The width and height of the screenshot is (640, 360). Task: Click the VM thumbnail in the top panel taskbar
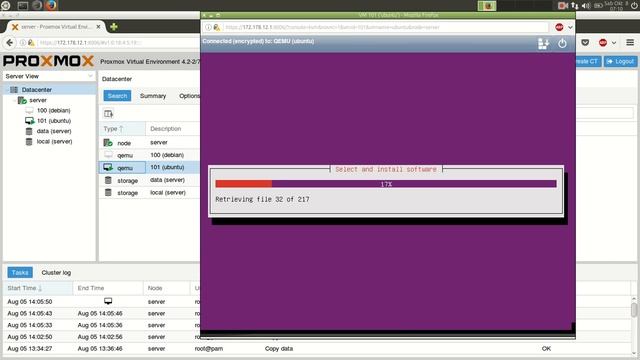pyautogui.click(x=487, y=6)
